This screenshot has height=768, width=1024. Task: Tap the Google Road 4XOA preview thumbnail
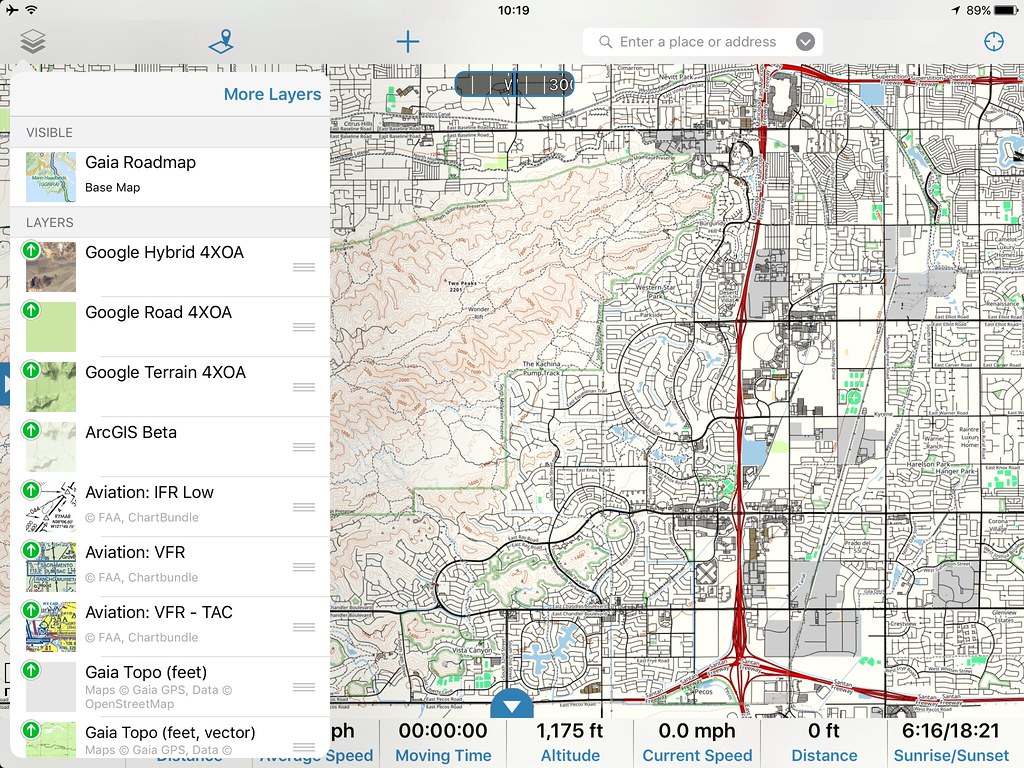pos(50,327)
